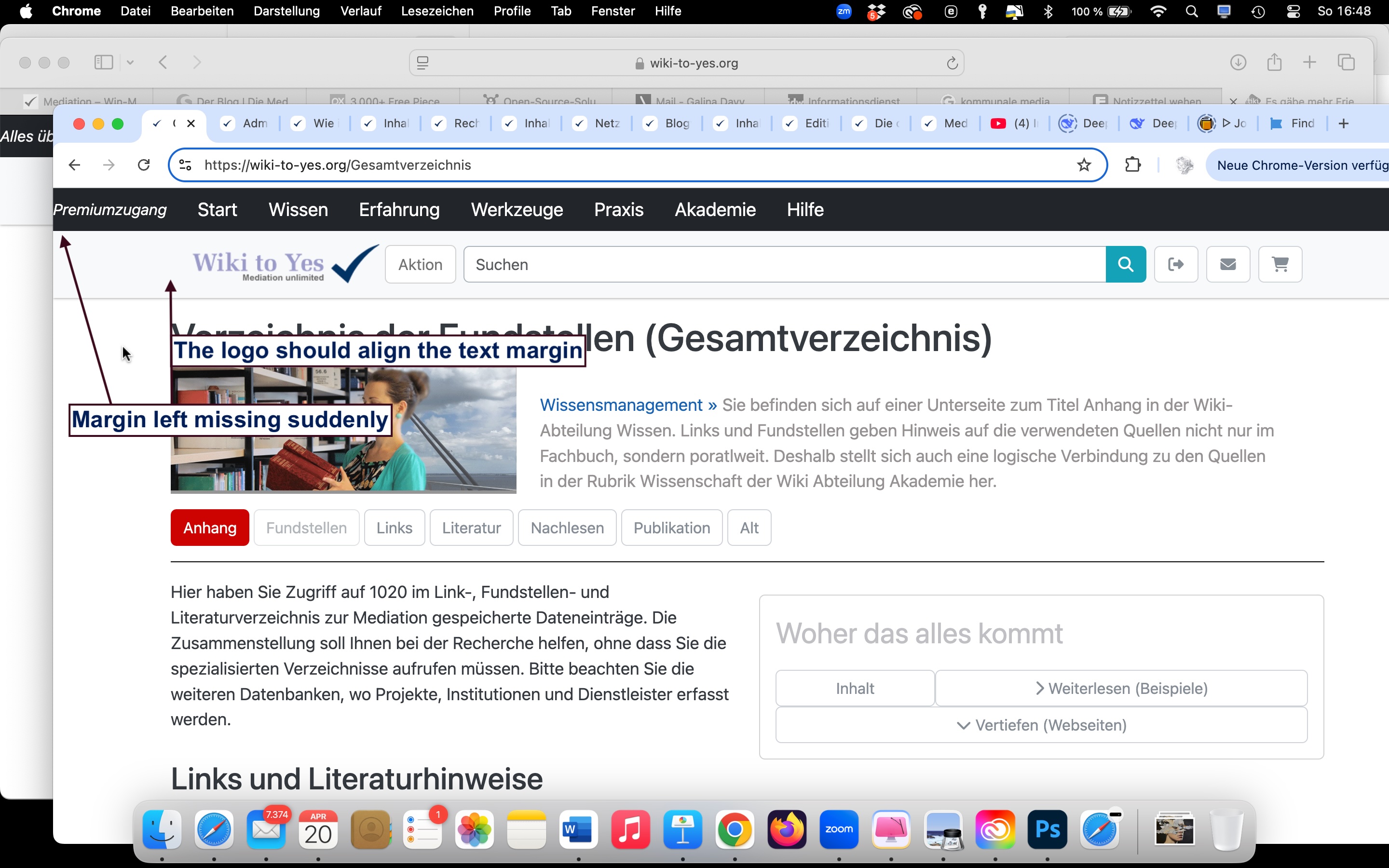
Task: Expand Weiterlesen (Beispiele) section
Action: pyautogui.click(x=1121, y=688)
